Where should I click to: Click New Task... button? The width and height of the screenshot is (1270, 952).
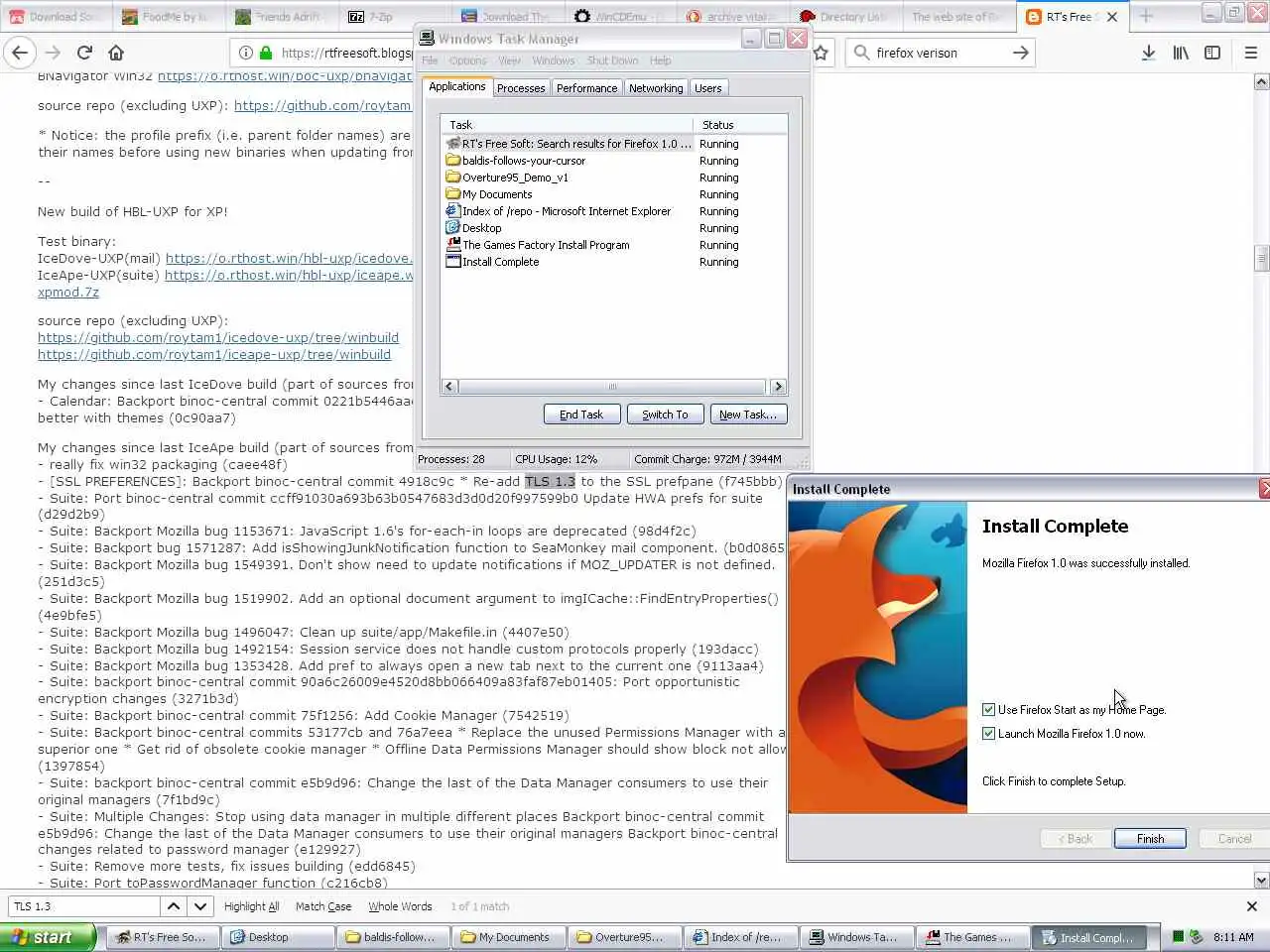click(x=748, y=415)
